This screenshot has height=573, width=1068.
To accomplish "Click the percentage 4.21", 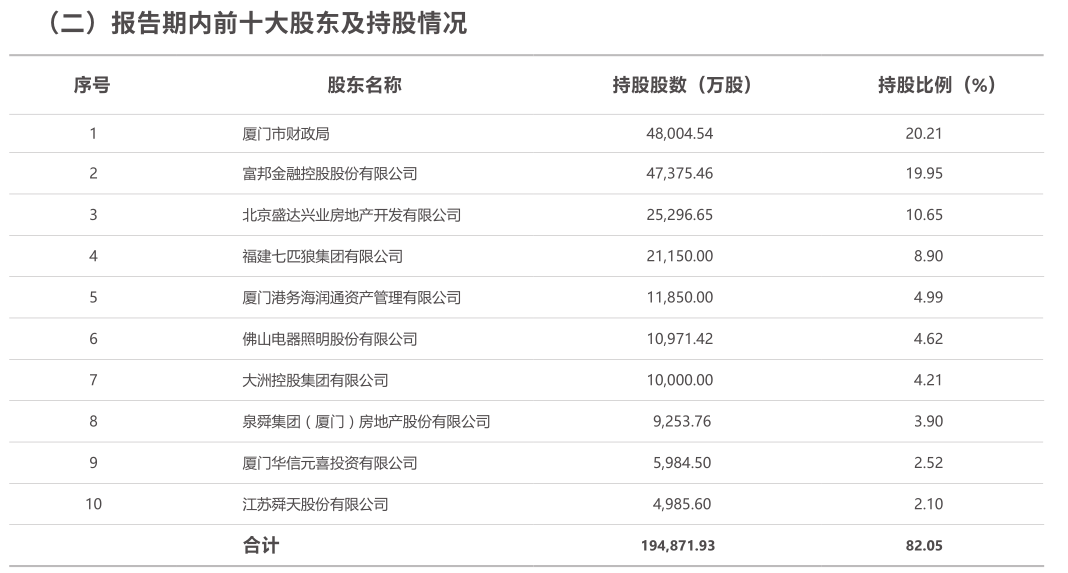I will pos(928,380).
